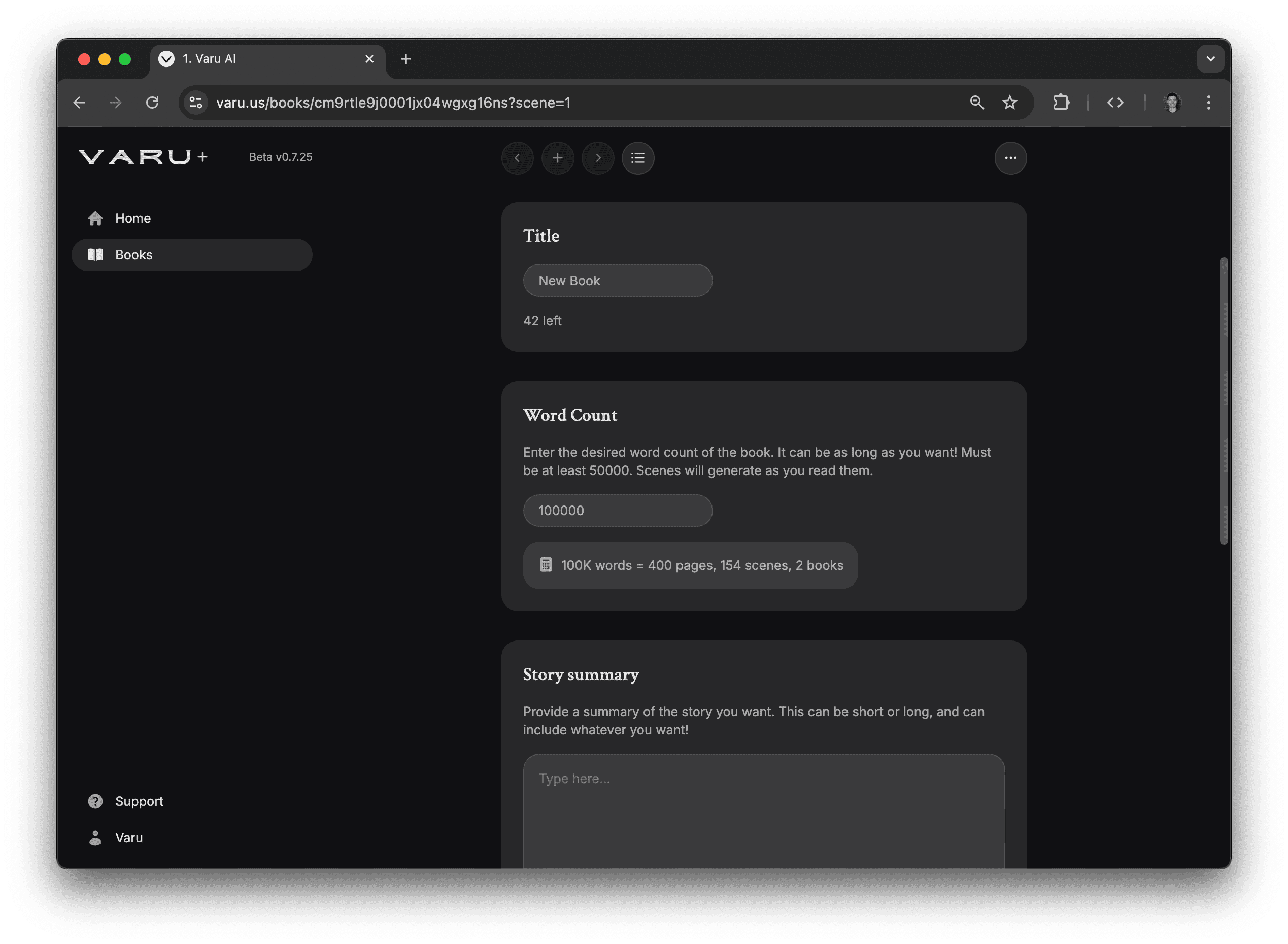Click the previous scene chevron
Image resolution: width=1288 pixels, height=944 pixels.
tap(517, 158)
